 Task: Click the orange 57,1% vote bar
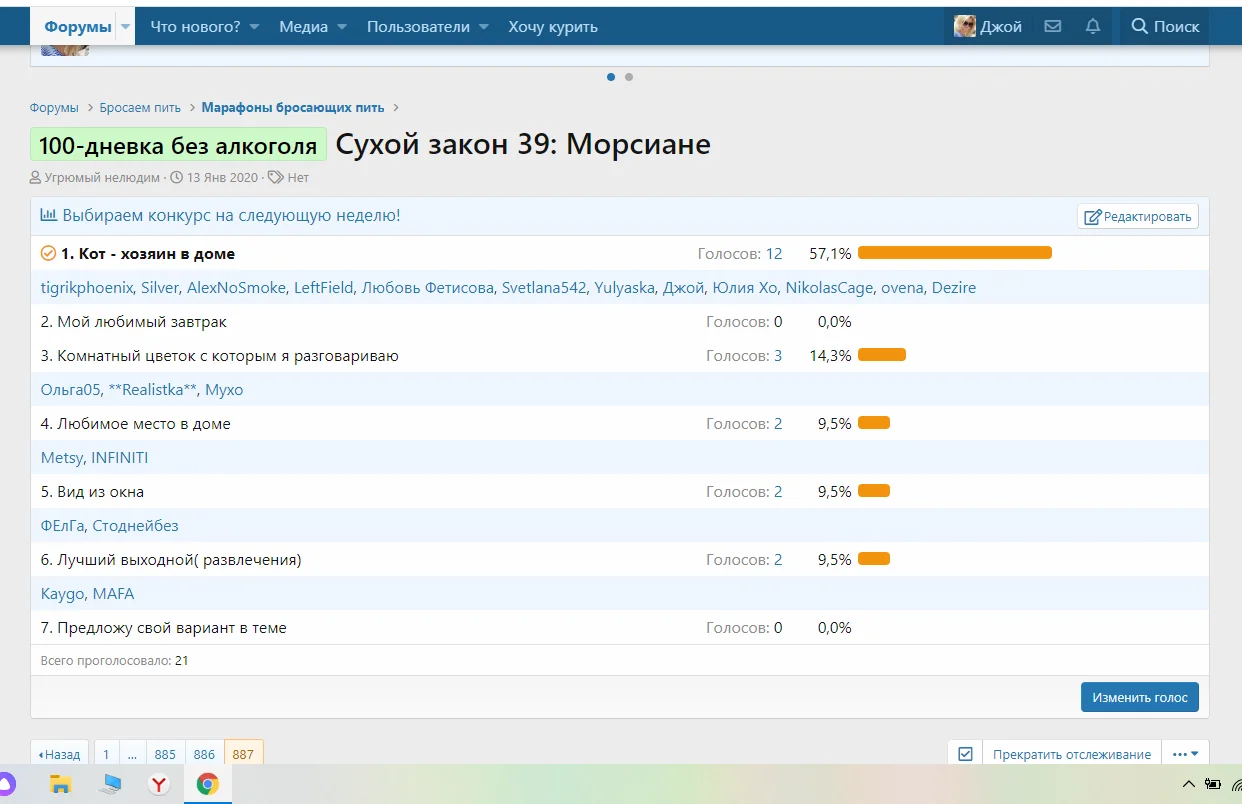[x=954, y=253]
